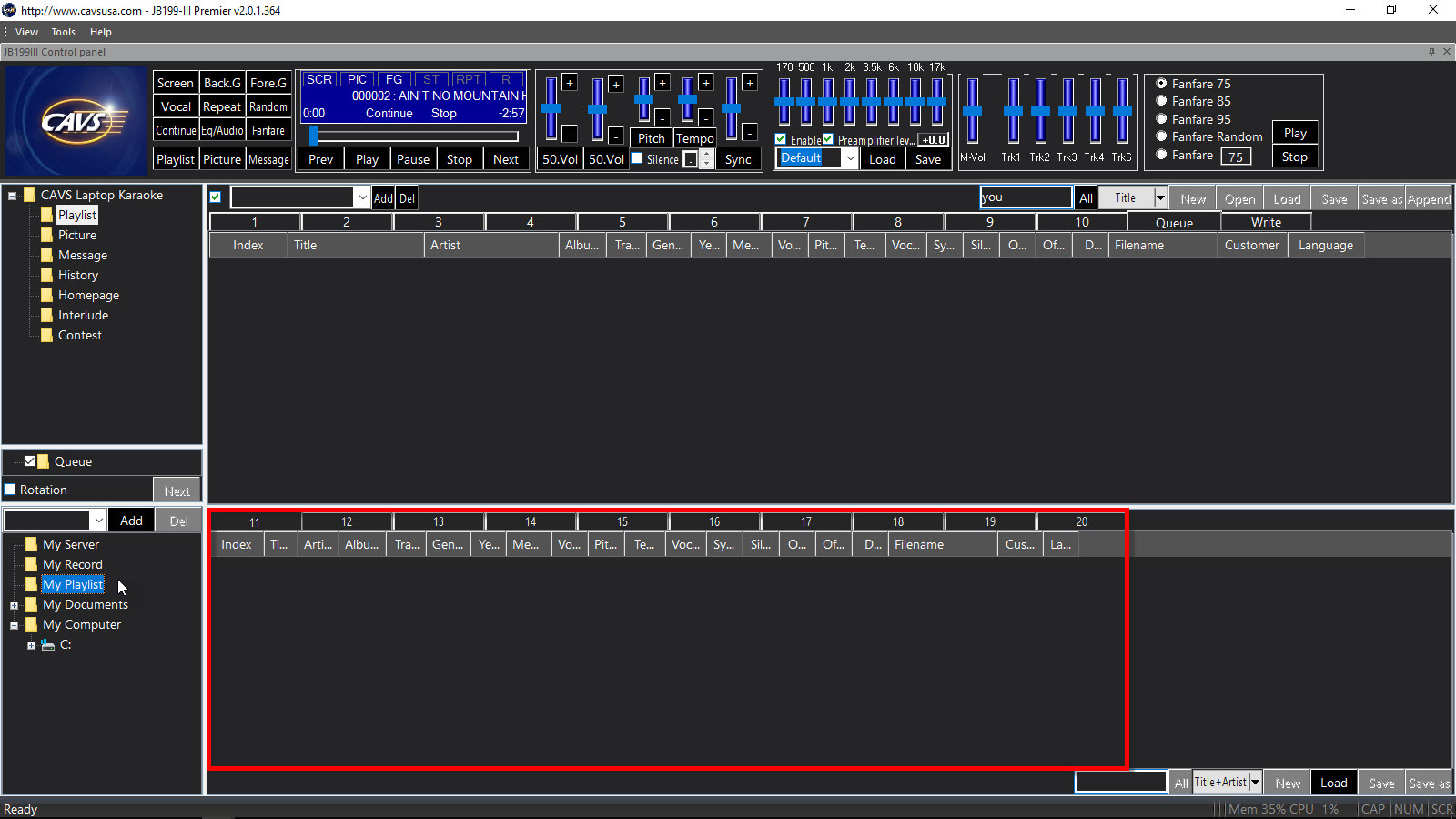The width and height of the screenshot is (1456, 819).
Task: Toggle the Queue checkbox
Action: point(30,461)
